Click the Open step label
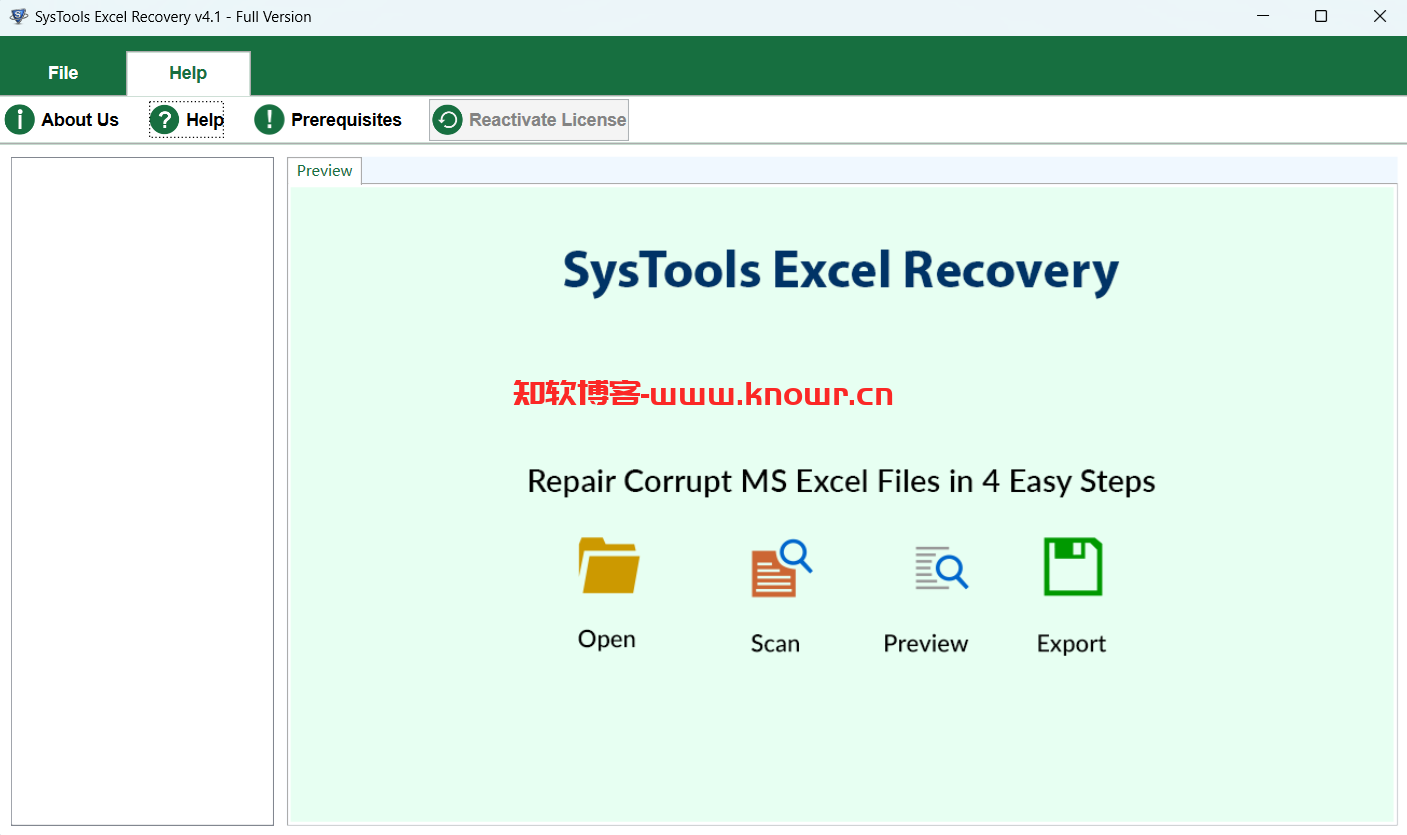Viewport: 1407px width, 835px height. tap(607, 640)
